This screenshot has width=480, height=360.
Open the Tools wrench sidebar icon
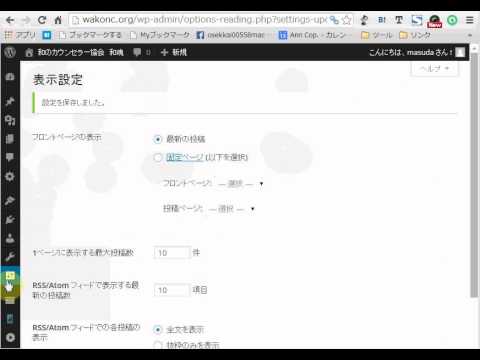coord(10,257)
